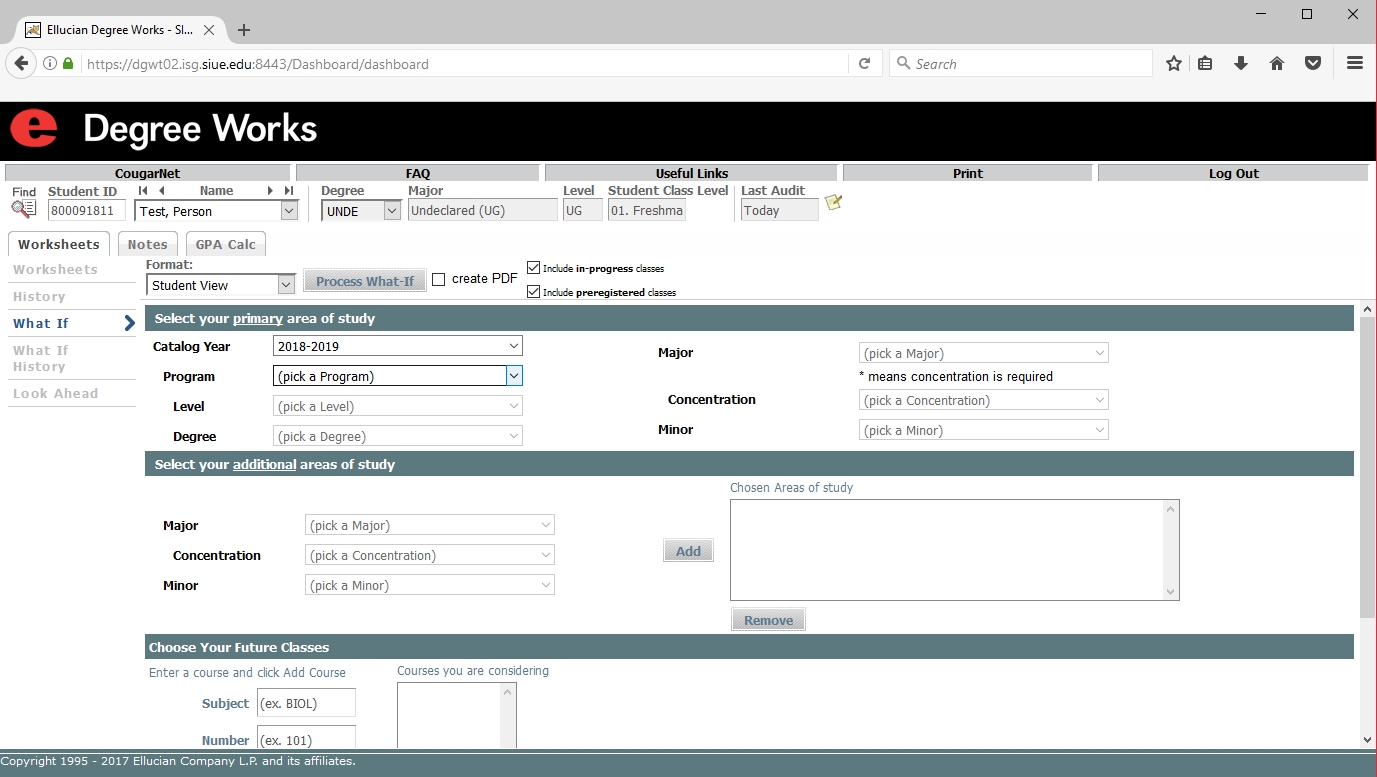Switch to the GPA Calc tab
The image size is (1377, 777).
coord(225,244)
